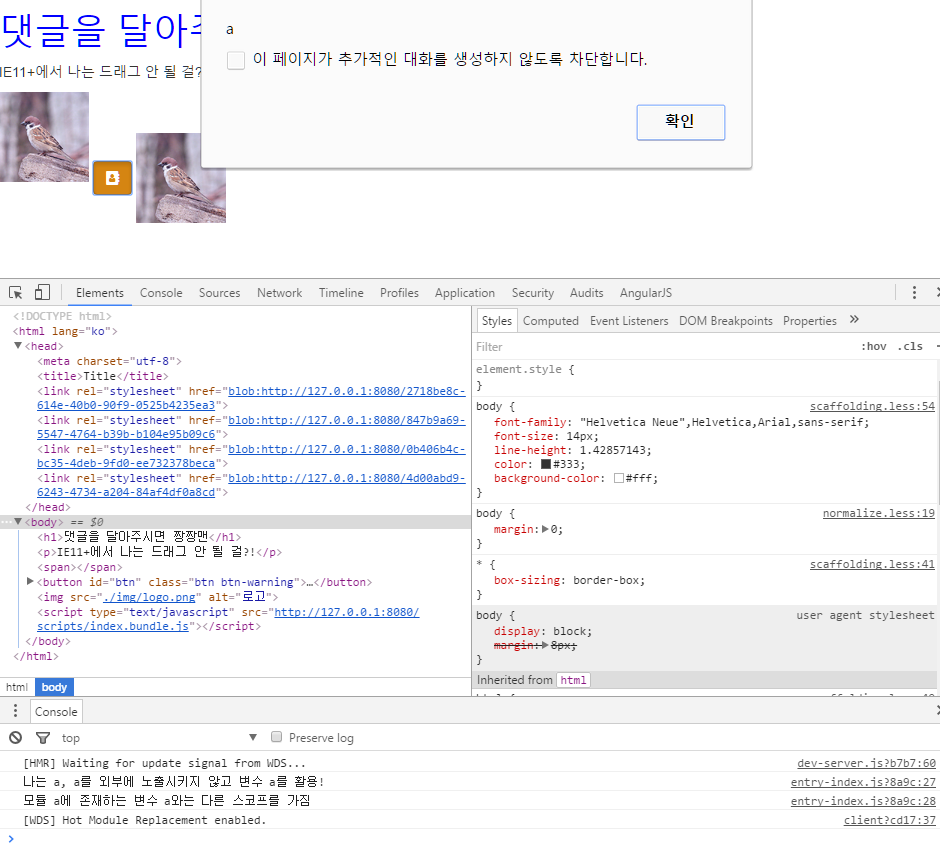Confirm the alert with the 확인 button

(680, 122)
